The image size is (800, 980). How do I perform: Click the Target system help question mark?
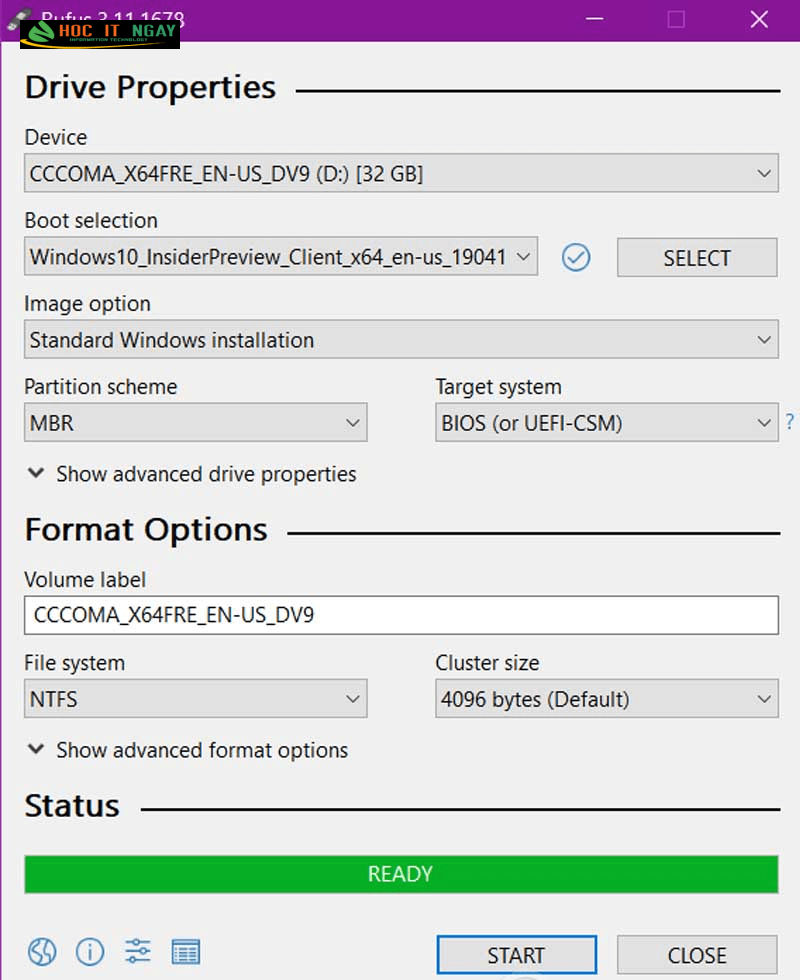(x=790, y=421)
